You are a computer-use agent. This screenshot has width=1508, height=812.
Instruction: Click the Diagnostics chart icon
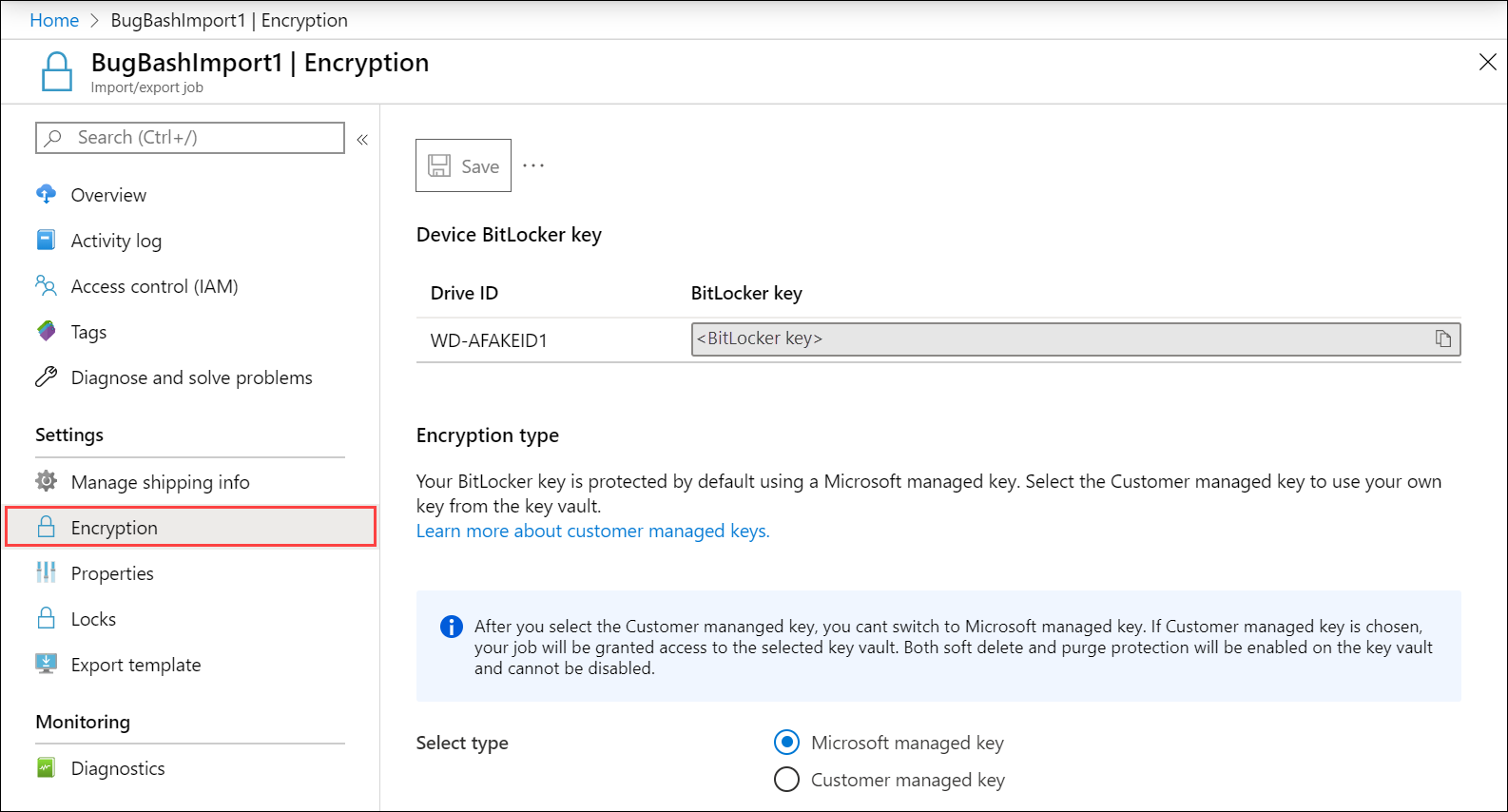click(x=46, y=767)
